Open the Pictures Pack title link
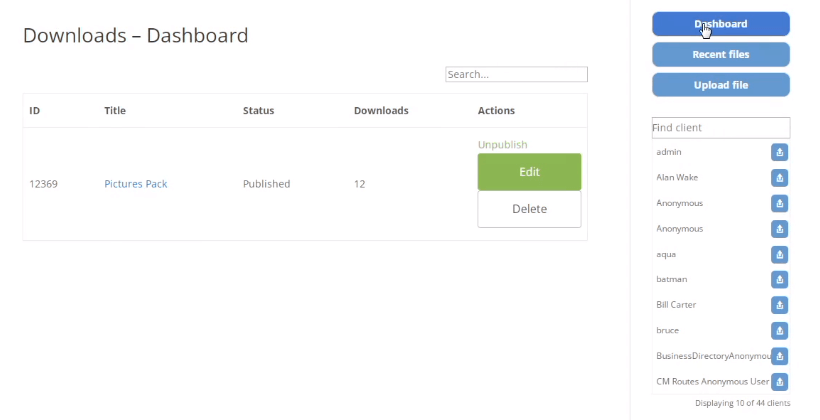Viewport: 820px width, 420px height. click(x=135, y=184)
